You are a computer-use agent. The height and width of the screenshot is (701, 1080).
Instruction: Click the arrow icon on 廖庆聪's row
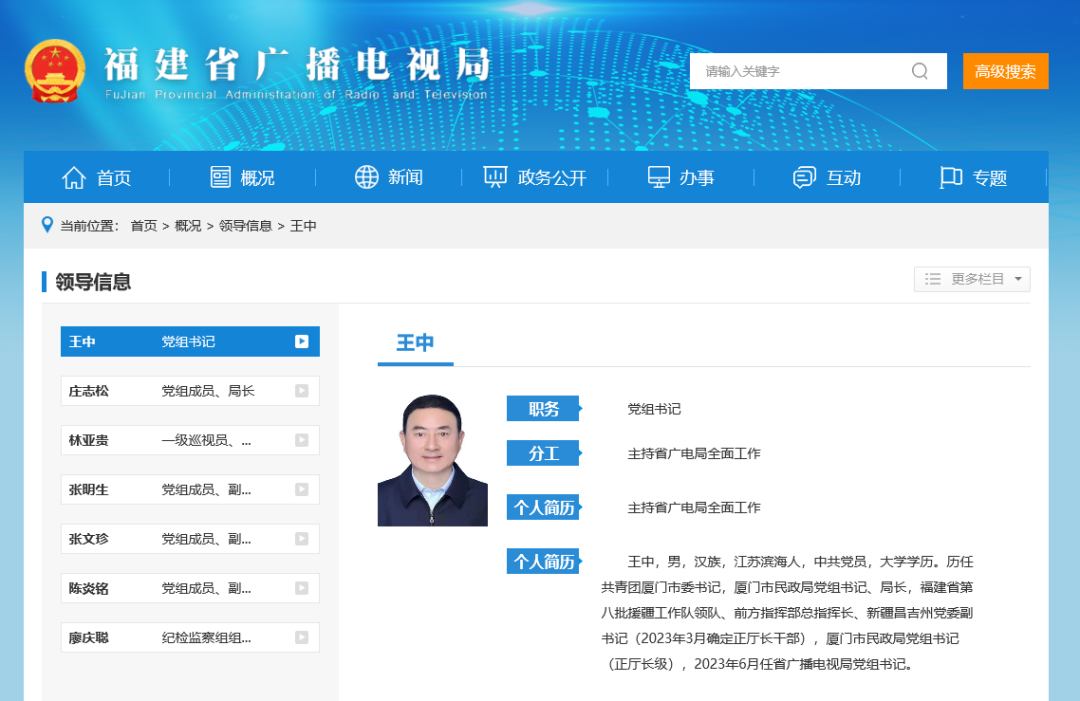point(301,637)
